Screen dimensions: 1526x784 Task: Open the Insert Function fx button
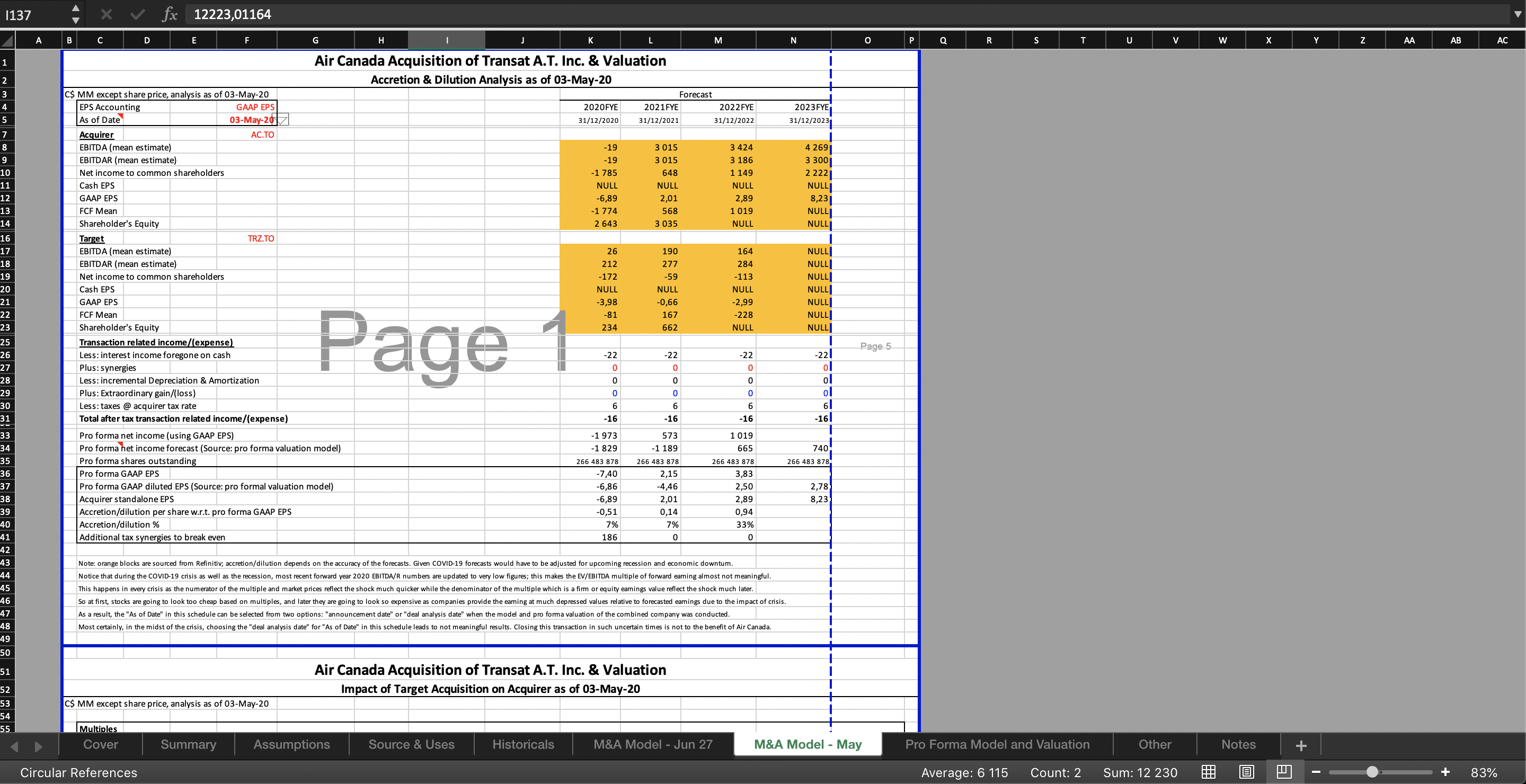click(x=170, y=14)
